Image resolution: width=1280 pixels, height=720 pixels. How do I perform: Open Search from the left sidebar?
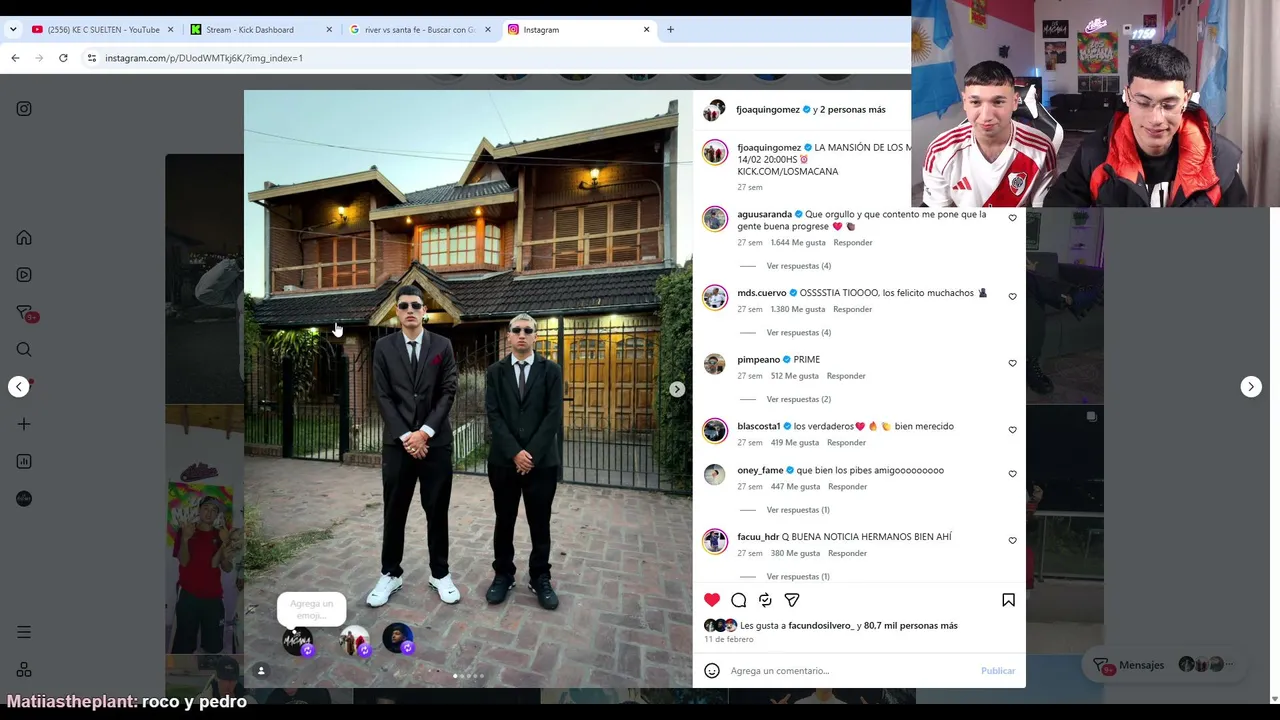coord(24,349)
